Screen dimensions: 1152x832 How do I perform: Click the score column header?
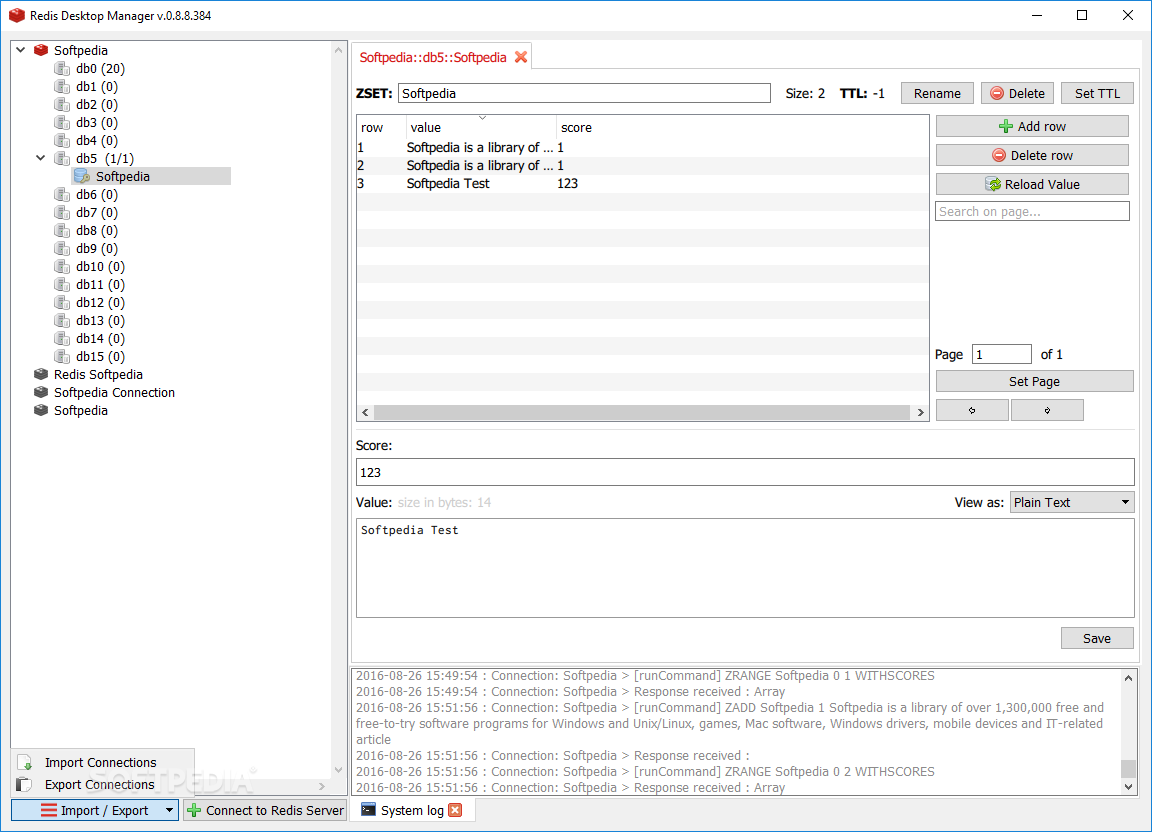tap(742, 127)
